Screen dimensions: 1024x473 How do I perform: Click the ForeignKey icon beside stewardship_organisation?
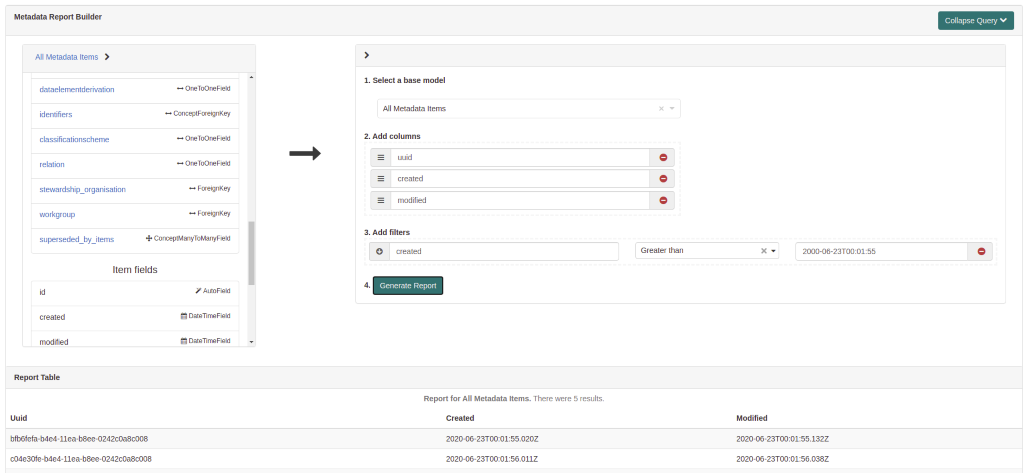point(193,189)
